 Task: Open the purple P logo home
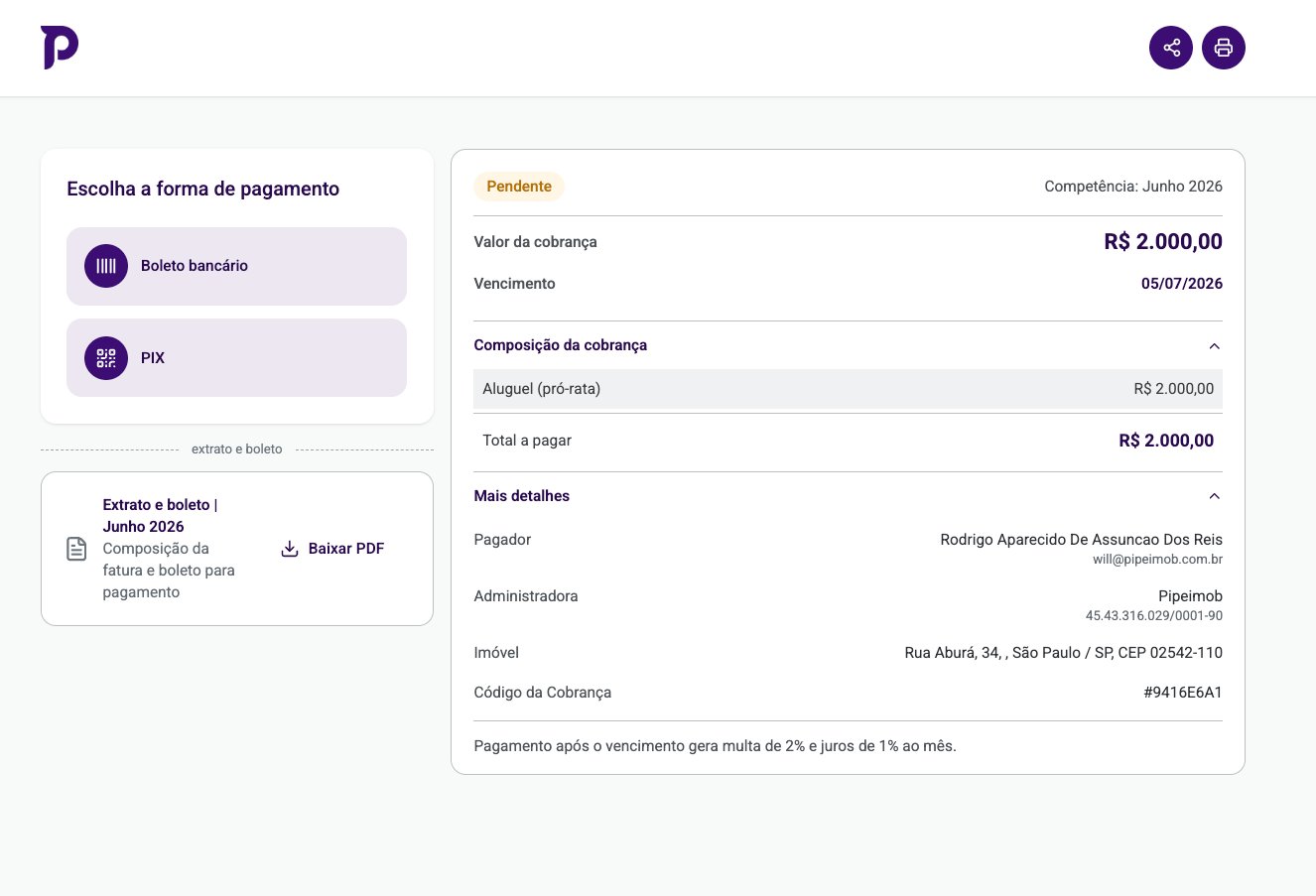pyautogui.click(x=60, y=48)
